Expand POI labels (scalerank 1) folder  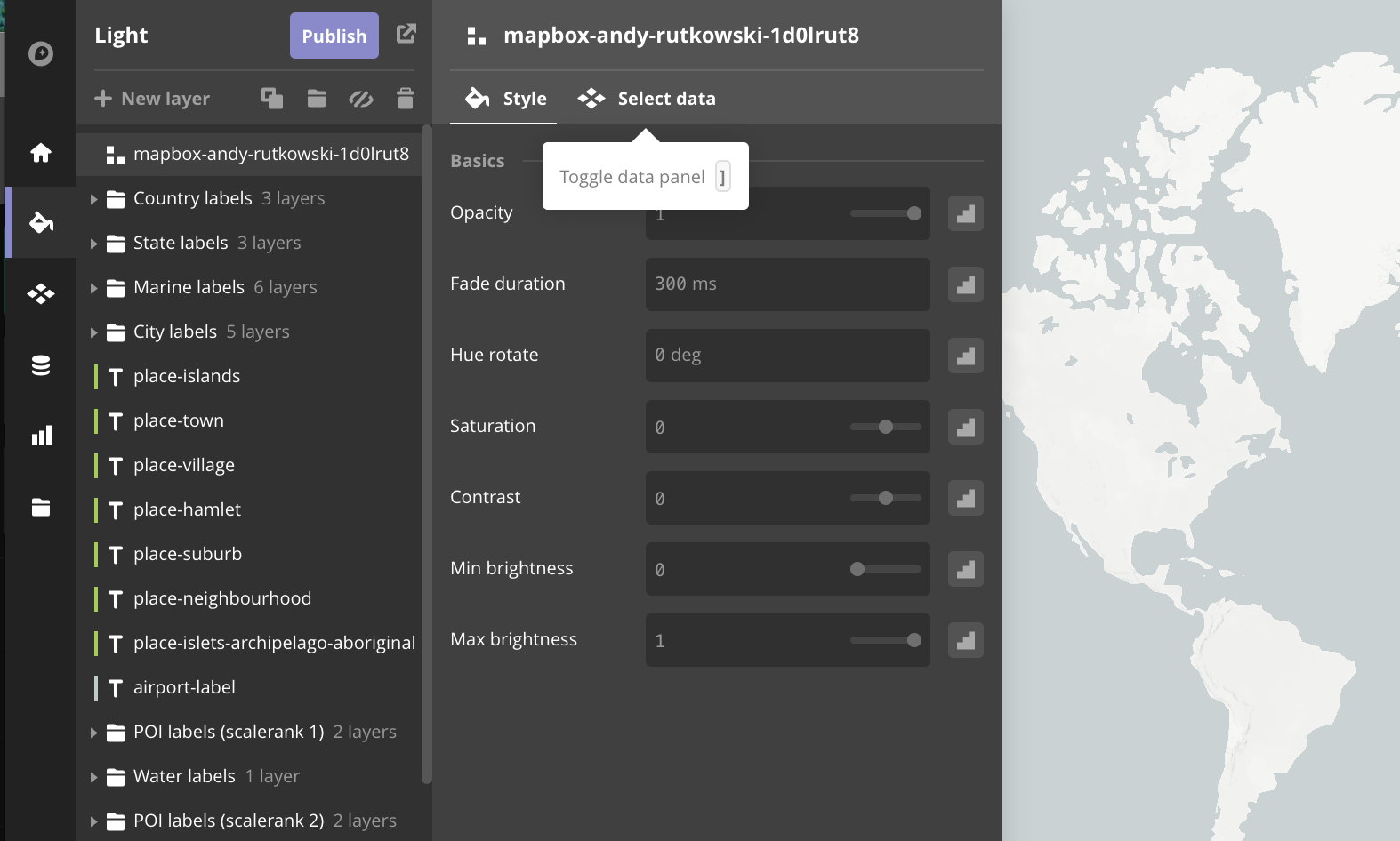coord(93,733)
